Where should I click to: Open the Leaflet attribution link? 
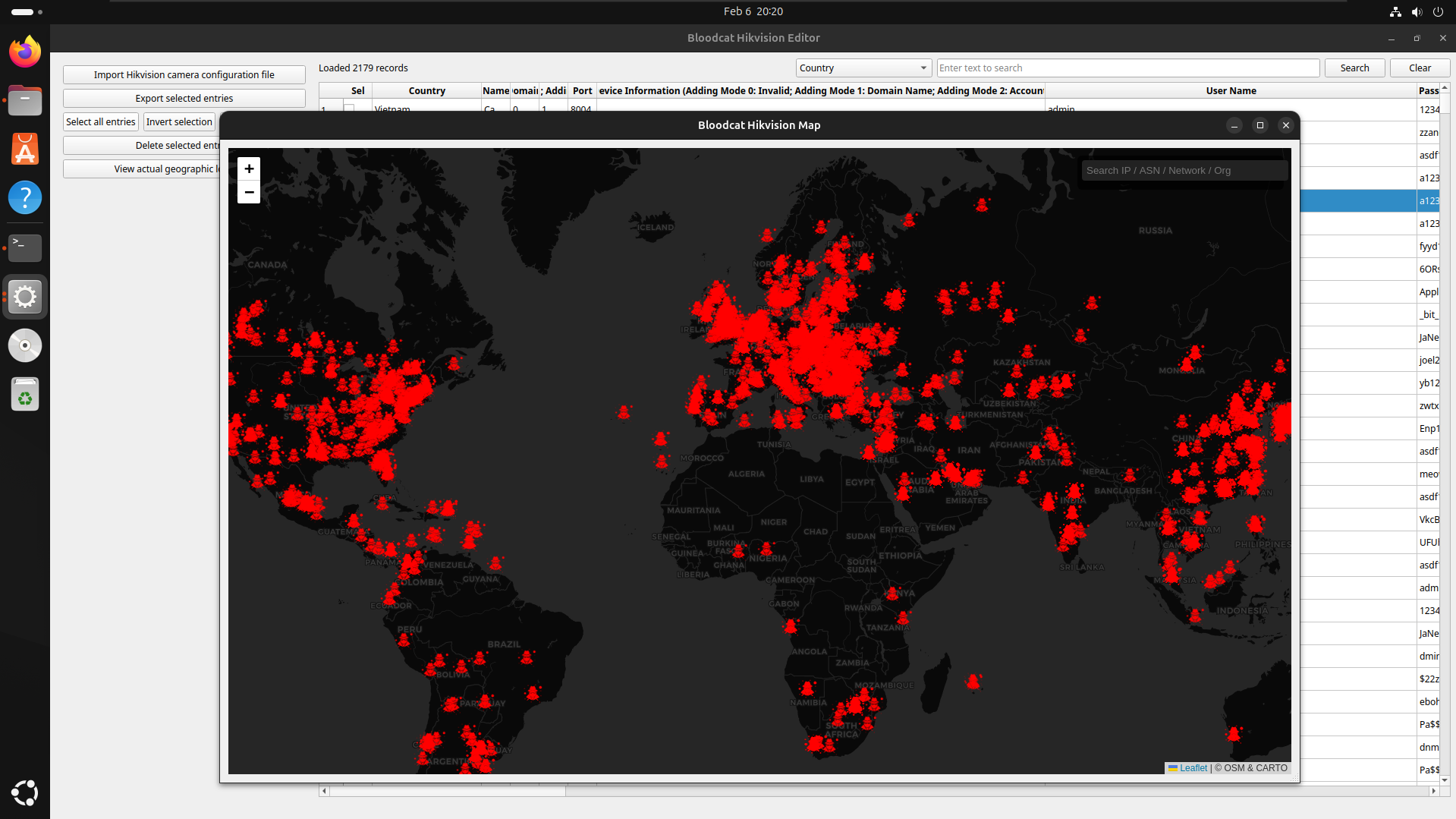pyautogui.click(x=1193, y=768)
